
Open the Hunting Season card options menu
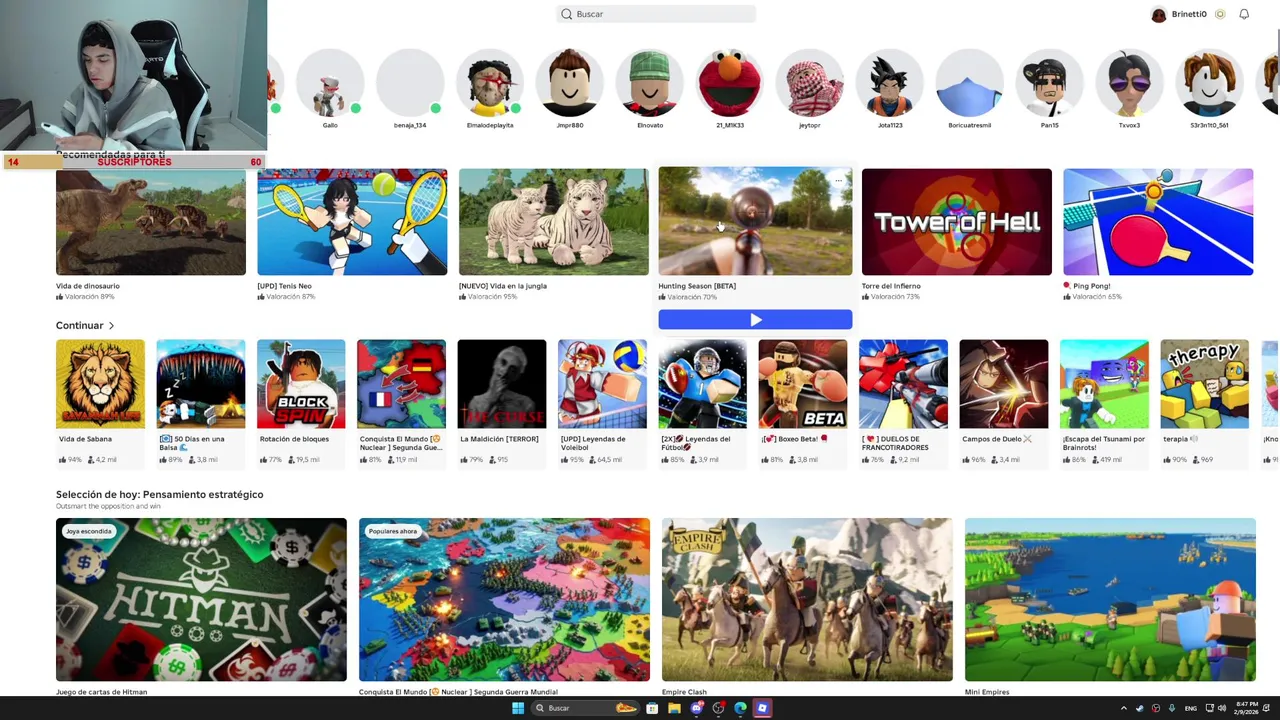pyautogui.click(x=838, y=181)
